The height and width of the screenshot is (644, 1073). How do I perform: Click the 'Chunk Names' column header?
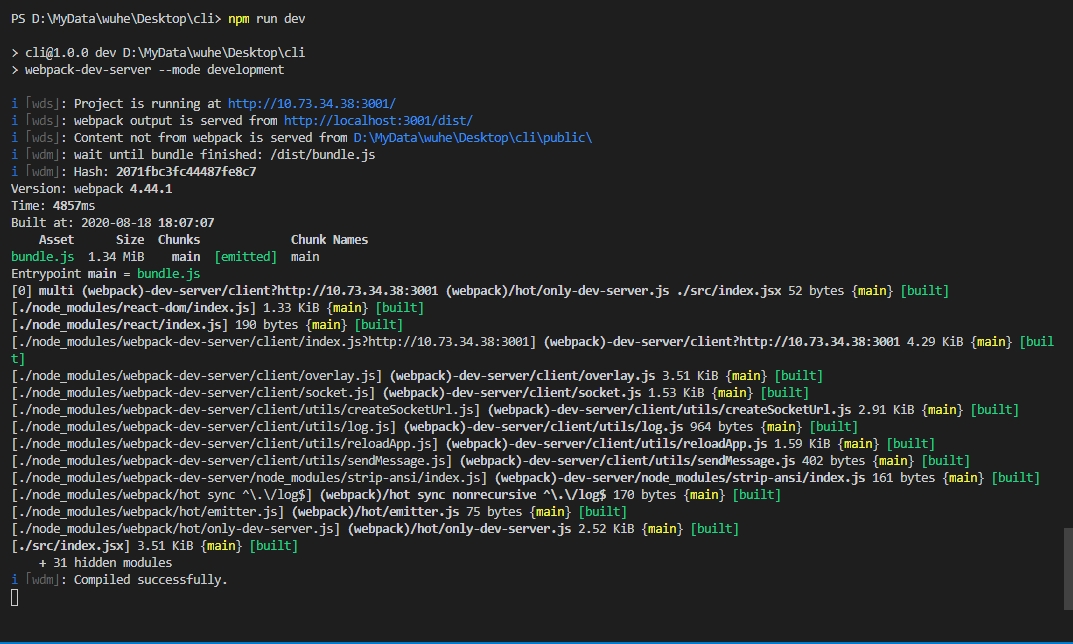(329, 240)
